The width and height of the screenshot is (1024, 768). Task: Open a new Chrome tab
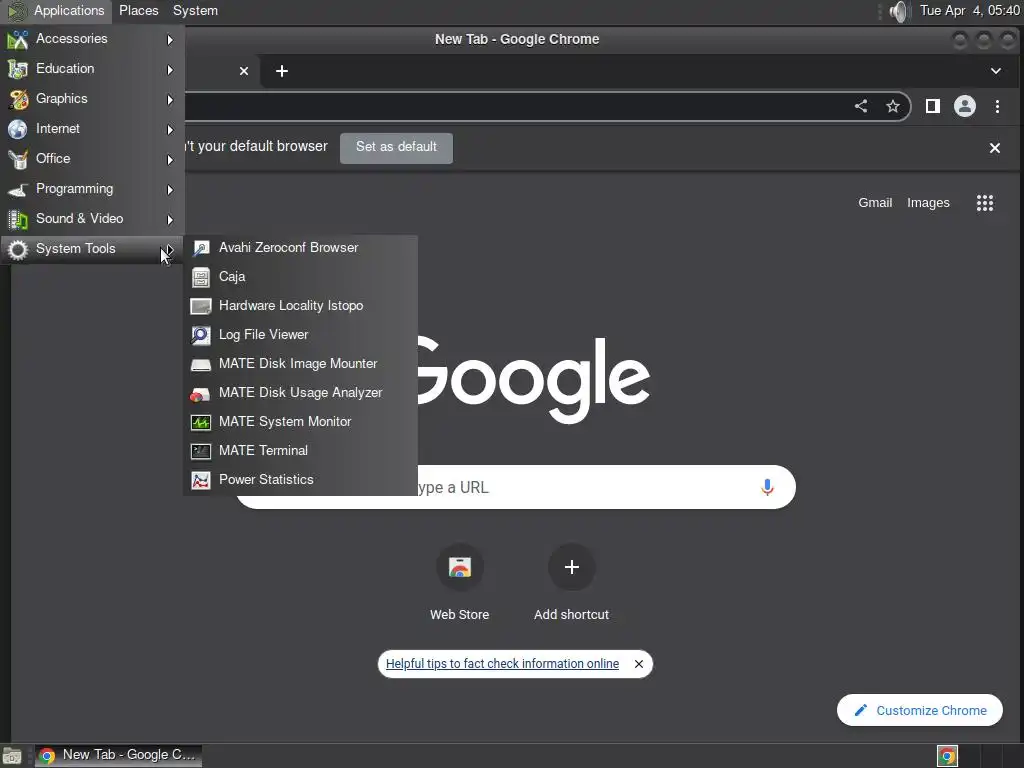click(x=281, y=71)
